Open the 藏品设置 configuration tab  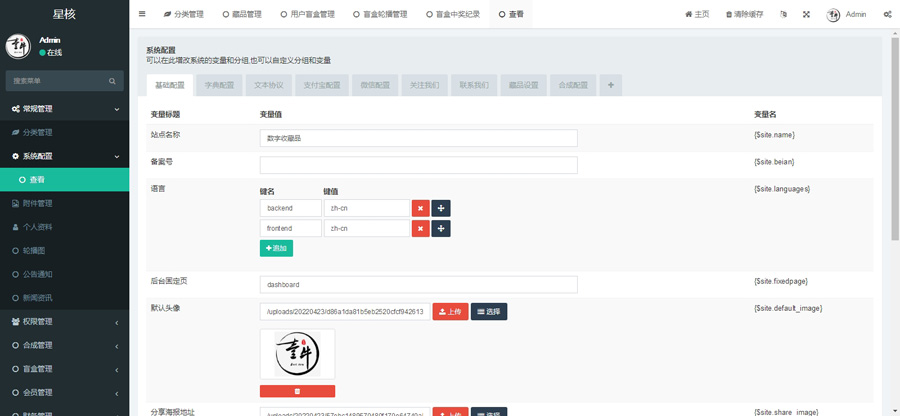coord(523,85)
